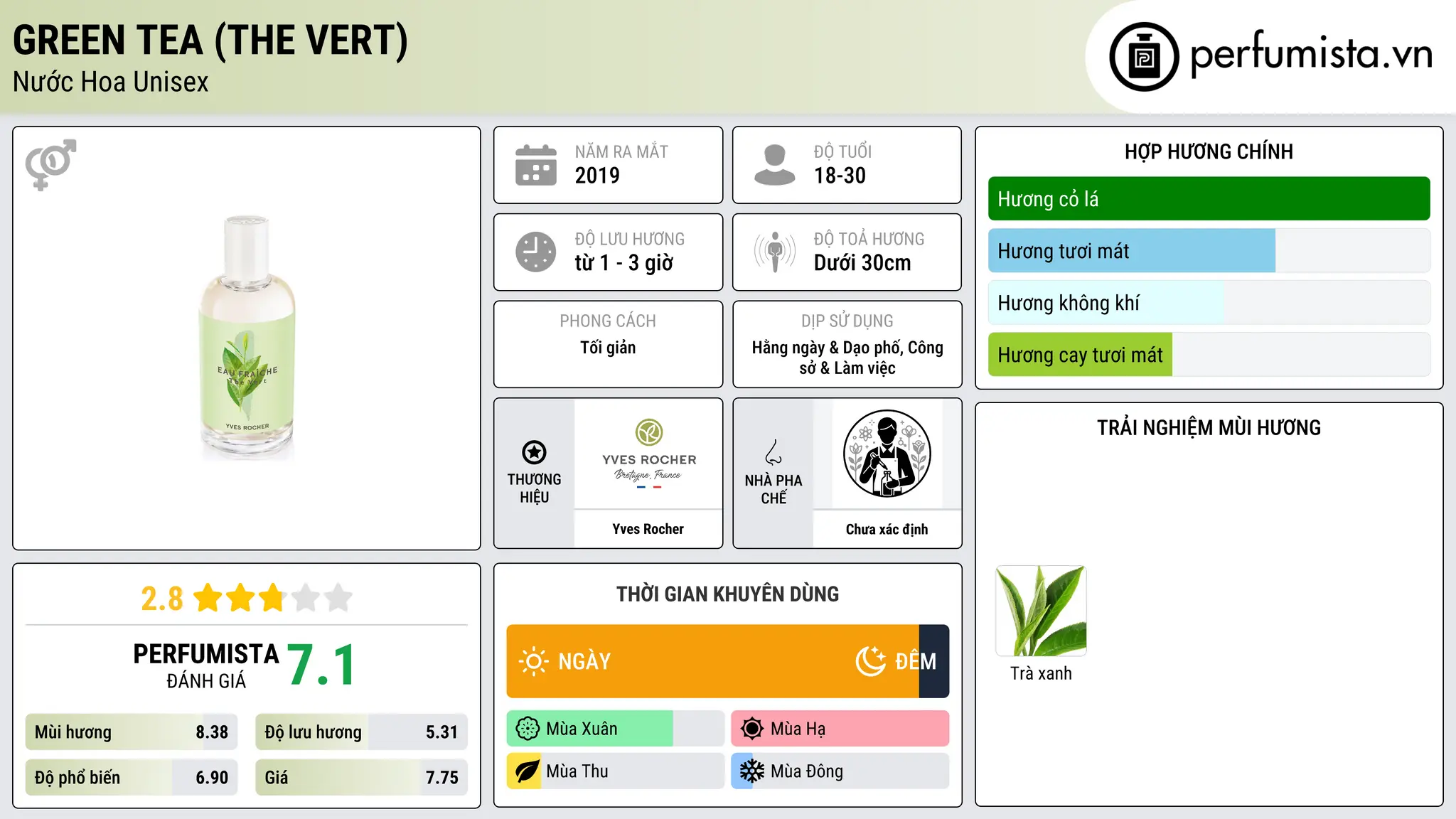The image size is (1456, 819).
Task: Click the first gold rating star
Action: (x=208, y=598)
